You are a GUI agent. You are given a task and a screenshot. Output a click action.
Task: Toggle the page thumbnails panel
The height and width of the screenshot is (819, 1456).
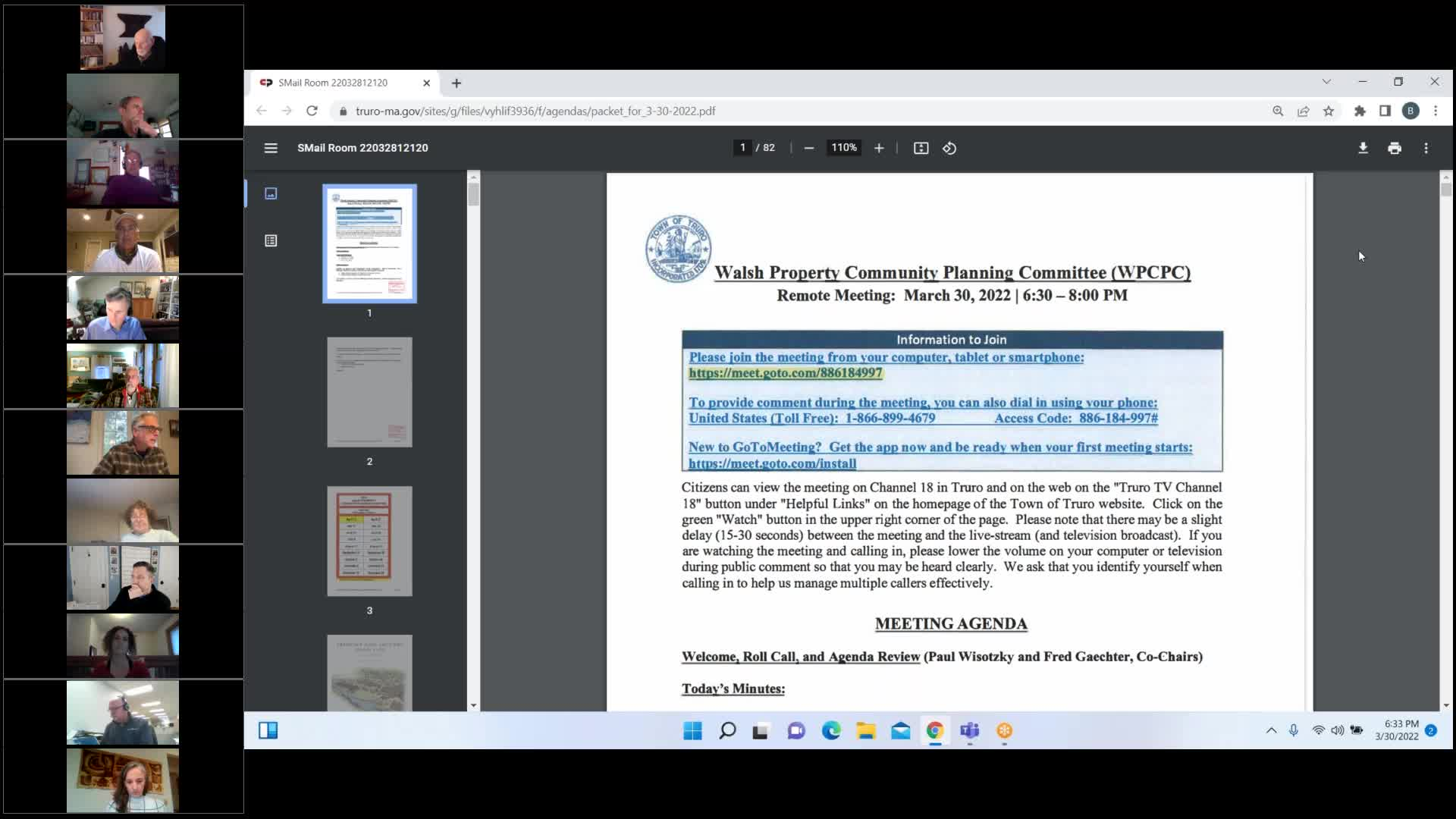271,193
